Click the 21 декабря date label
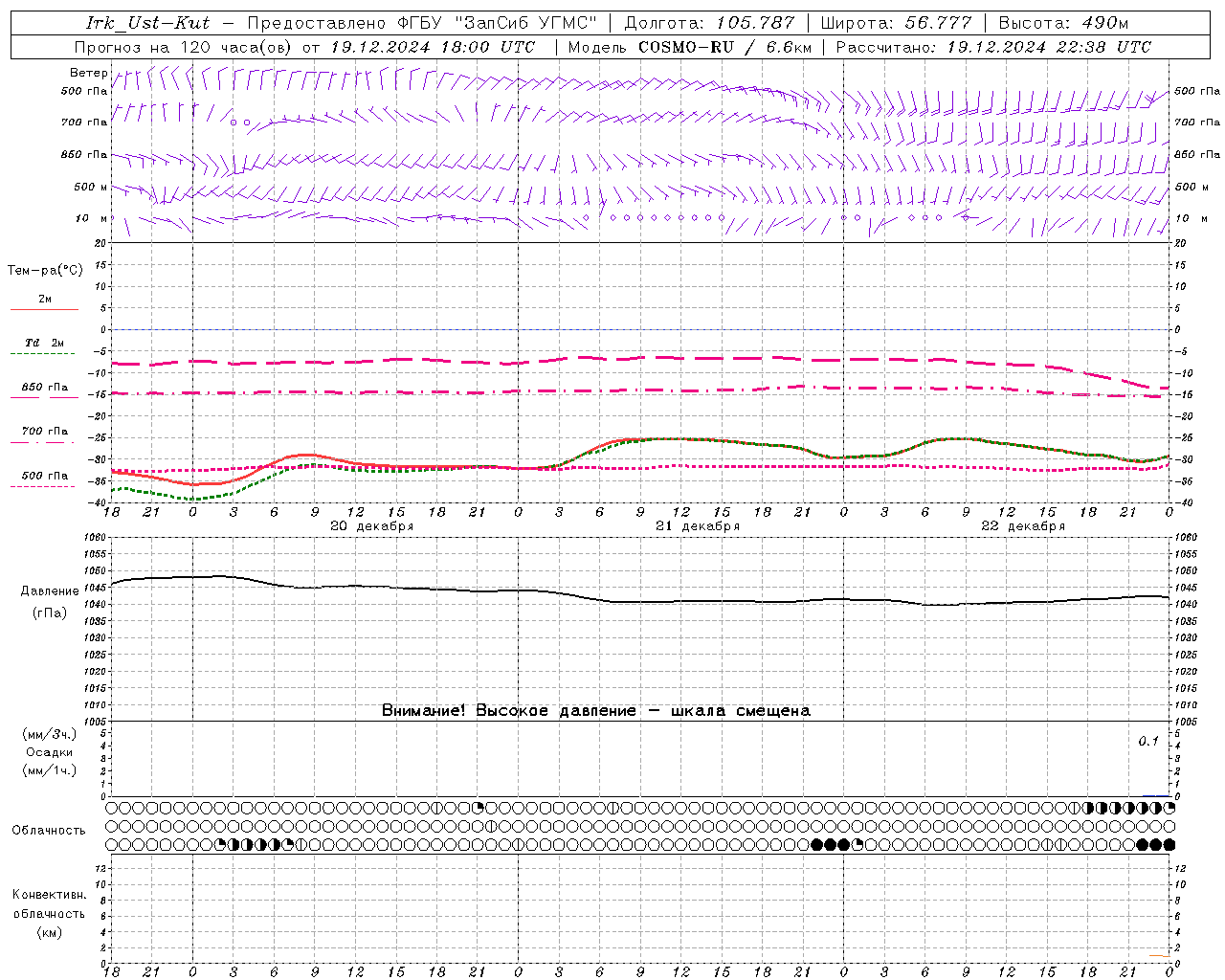Image resolution: width=1225 pixels, height=980 pixels. pos(697,526)
